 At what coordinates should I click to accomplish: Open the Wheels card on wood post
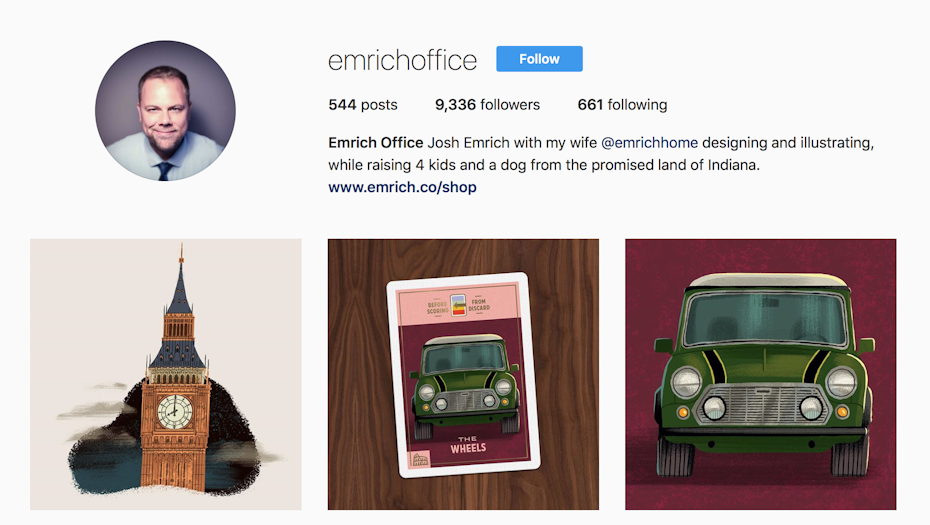click(463, 374)
